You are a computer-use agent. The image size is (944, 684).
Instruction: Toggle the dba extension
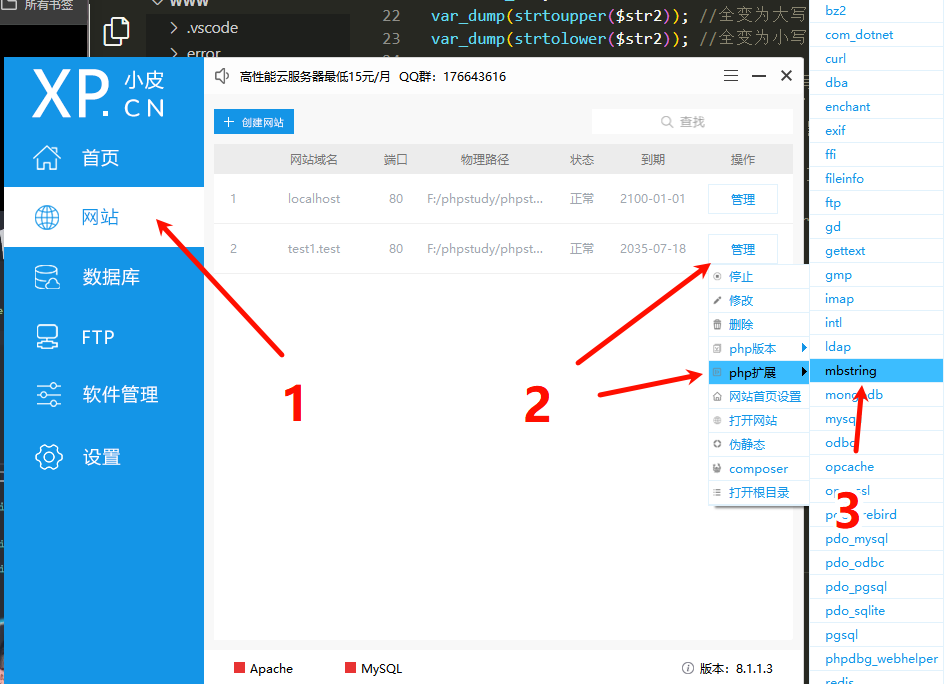pos(876,82)
